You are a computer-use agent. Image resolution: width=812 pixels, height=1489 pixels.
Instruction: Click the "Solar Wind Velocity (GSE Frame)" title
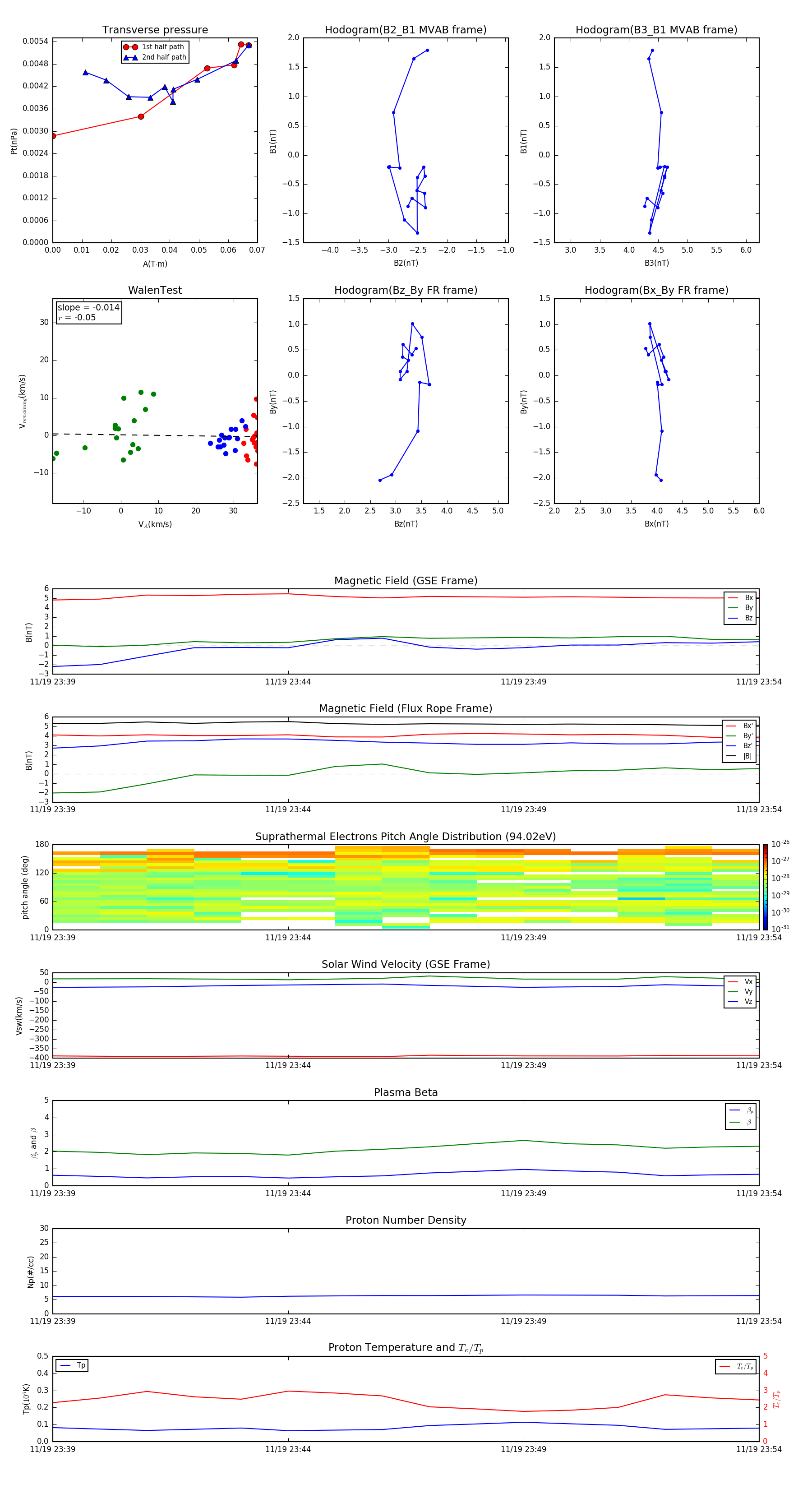click(406, 965)
